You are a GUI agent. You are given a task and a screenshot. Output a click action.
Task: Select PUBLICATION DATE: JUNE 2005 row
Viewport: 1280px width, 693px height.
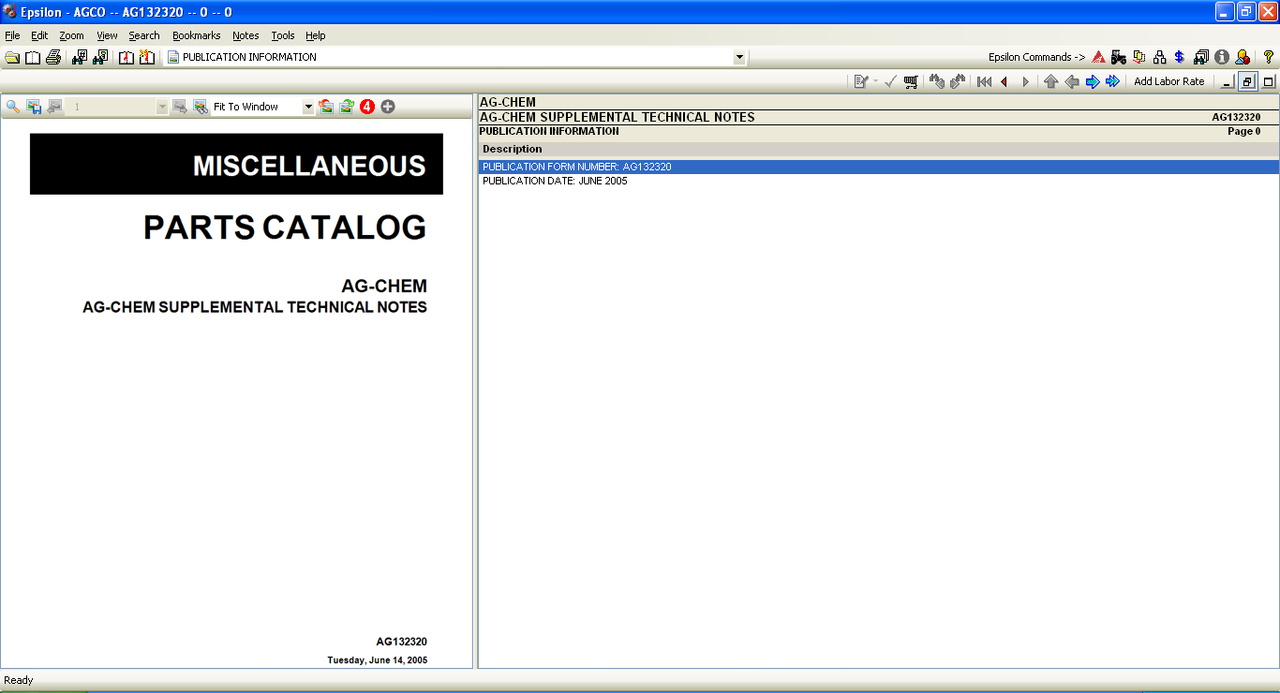pos(879,181)
